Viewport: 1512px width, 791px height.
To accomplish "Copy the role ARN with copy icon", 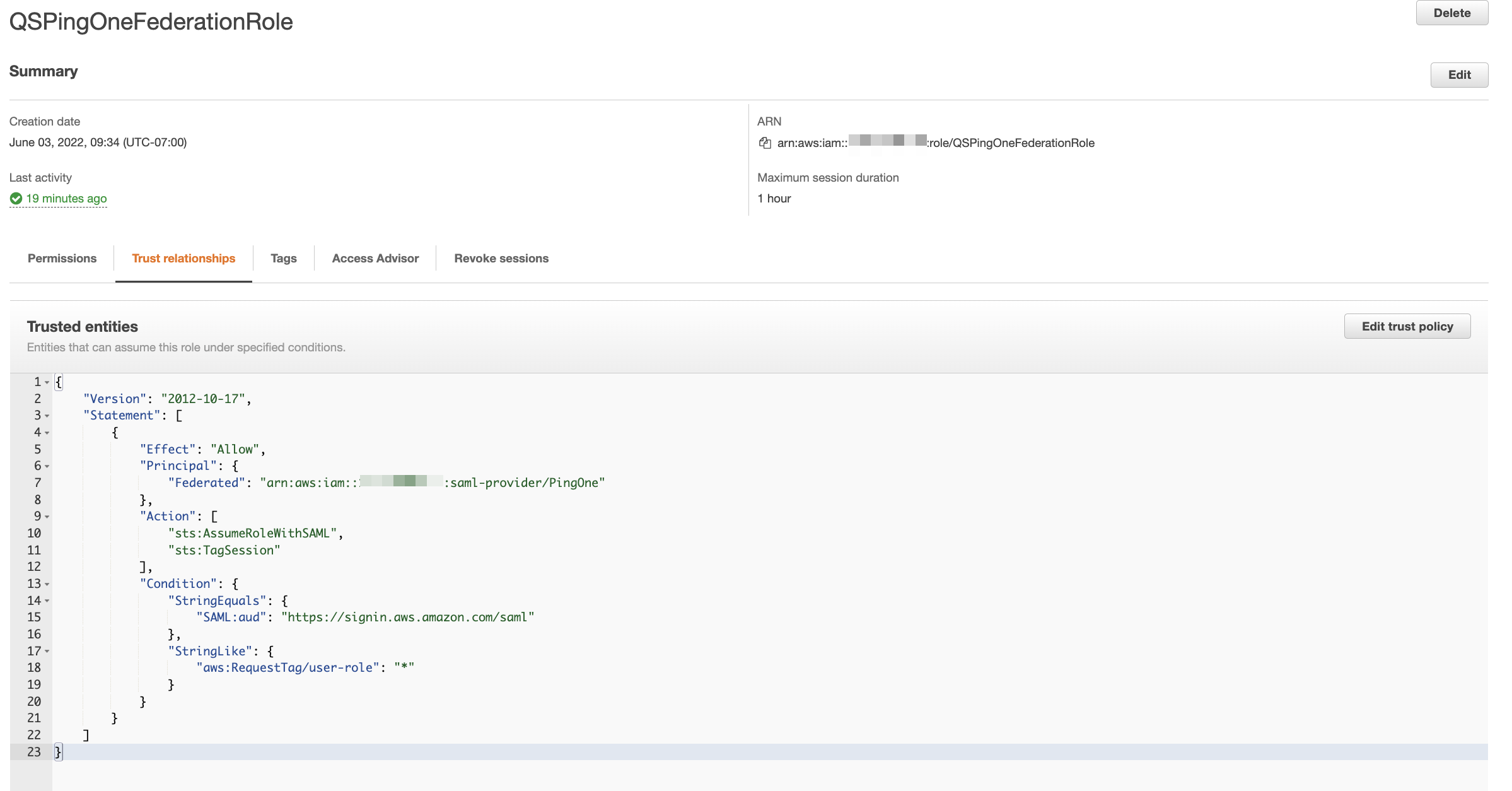I will (765, 143).
